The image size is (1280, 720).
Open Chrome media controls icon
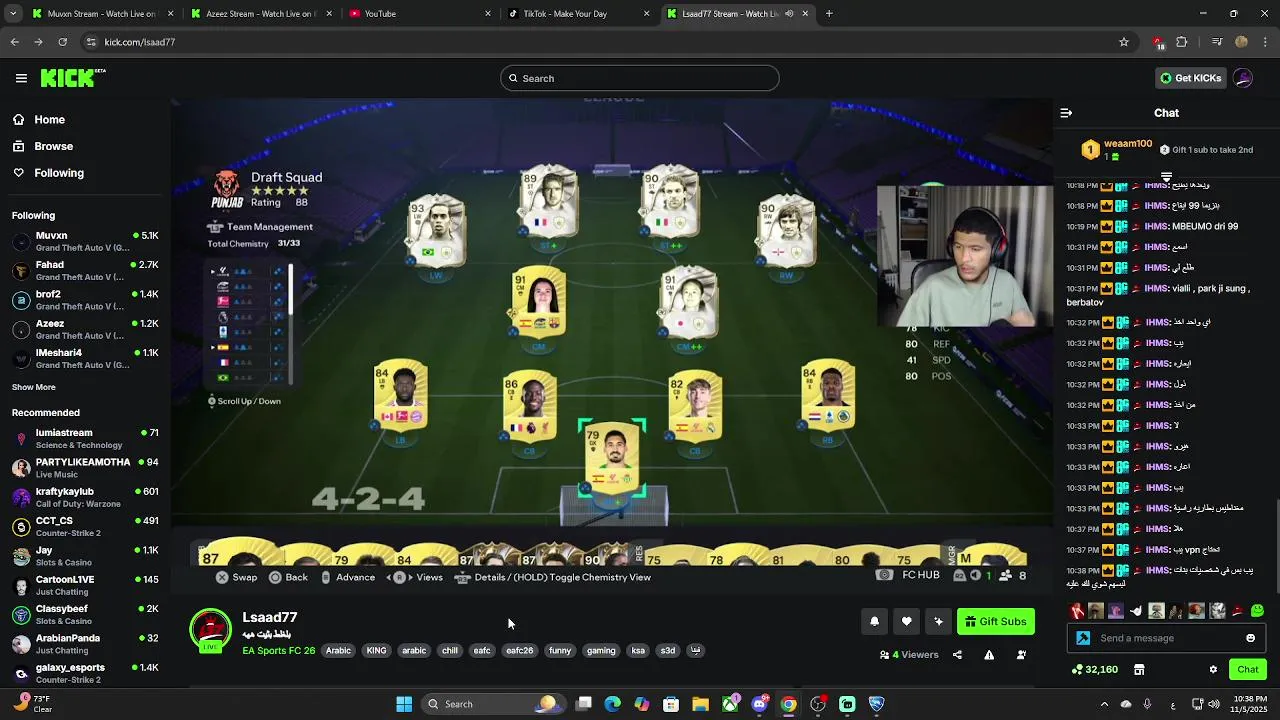pyautogui.click(x=1216, y=42)
